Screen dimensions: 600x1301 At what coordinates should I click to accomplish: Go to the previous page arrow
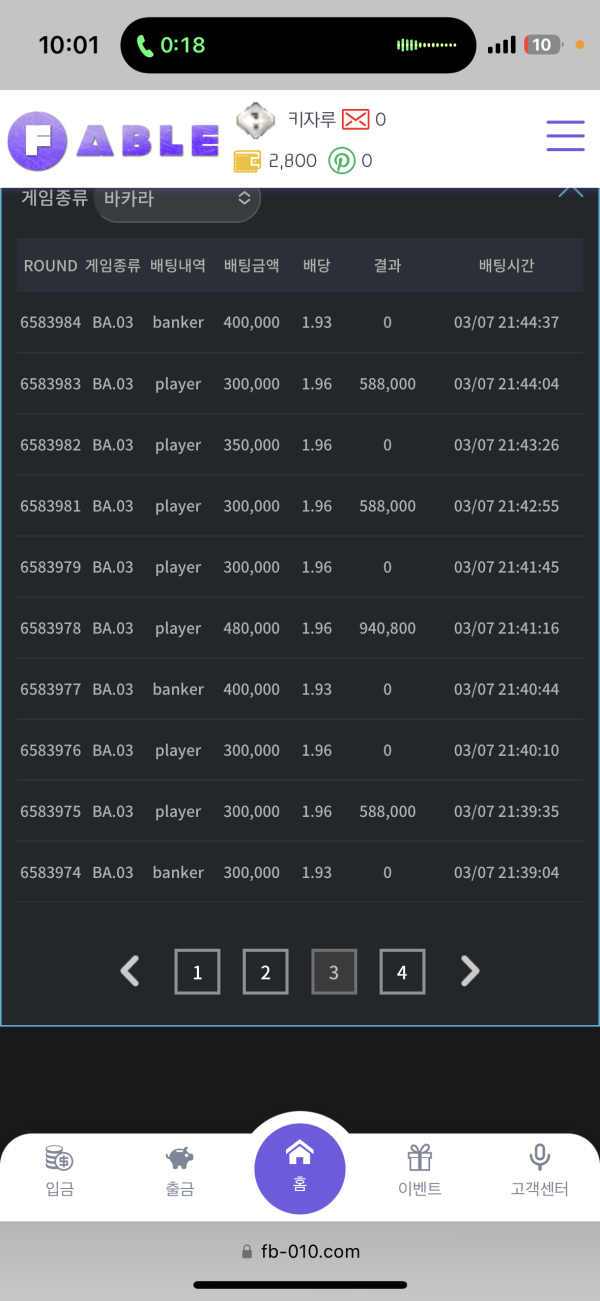tap(130, 971)
